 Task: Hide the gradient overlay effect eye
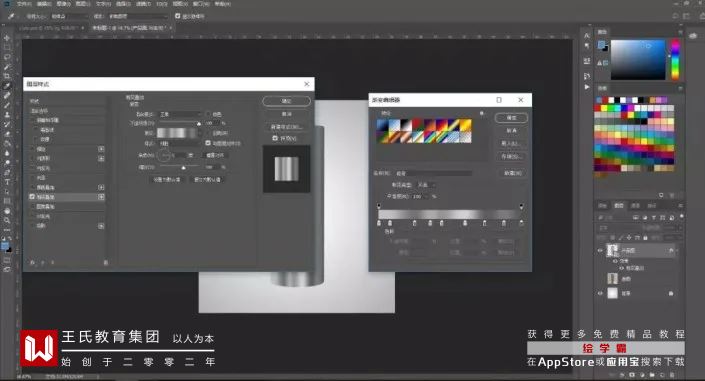click(622, 268)
